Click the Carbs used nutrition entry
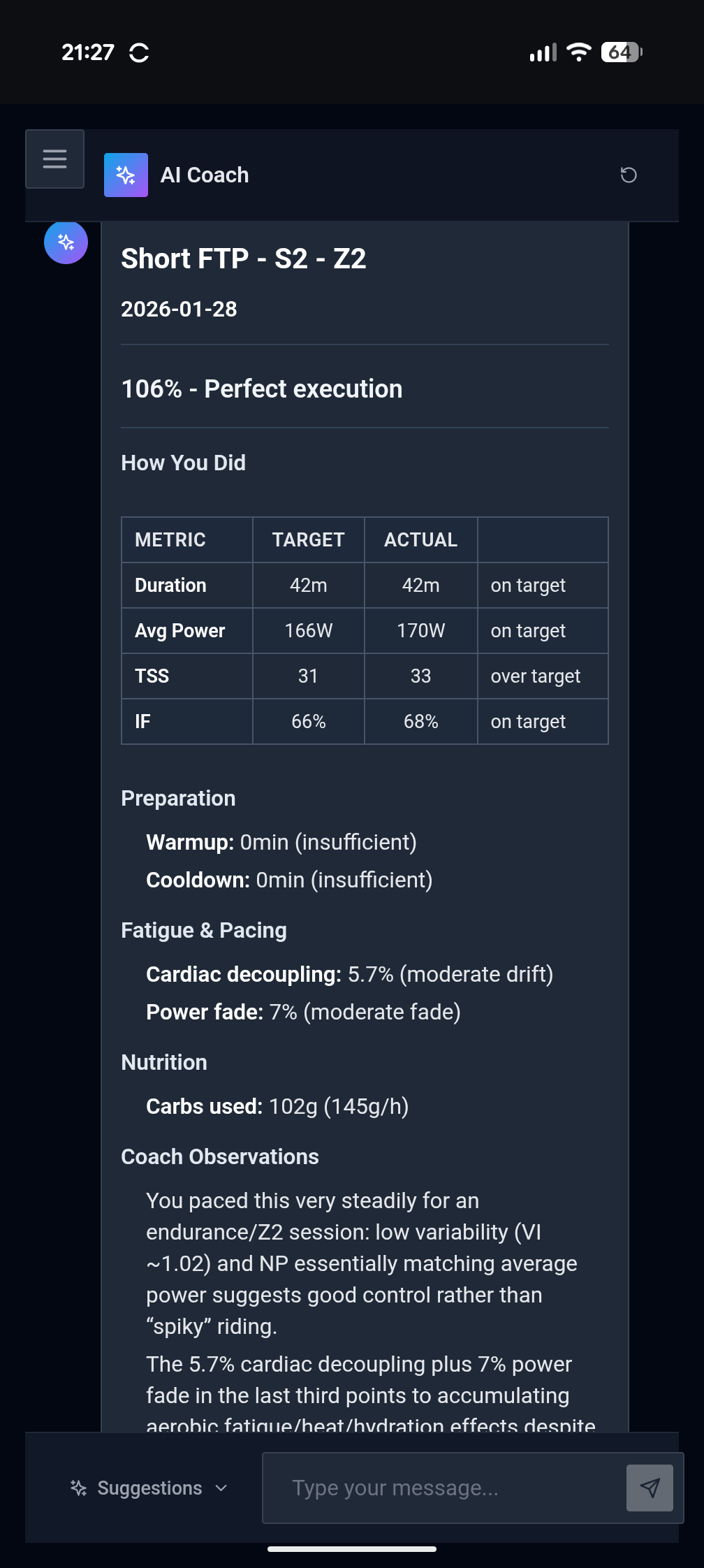The width and height of the screenshot is (704, 1568). (277, 1106)
